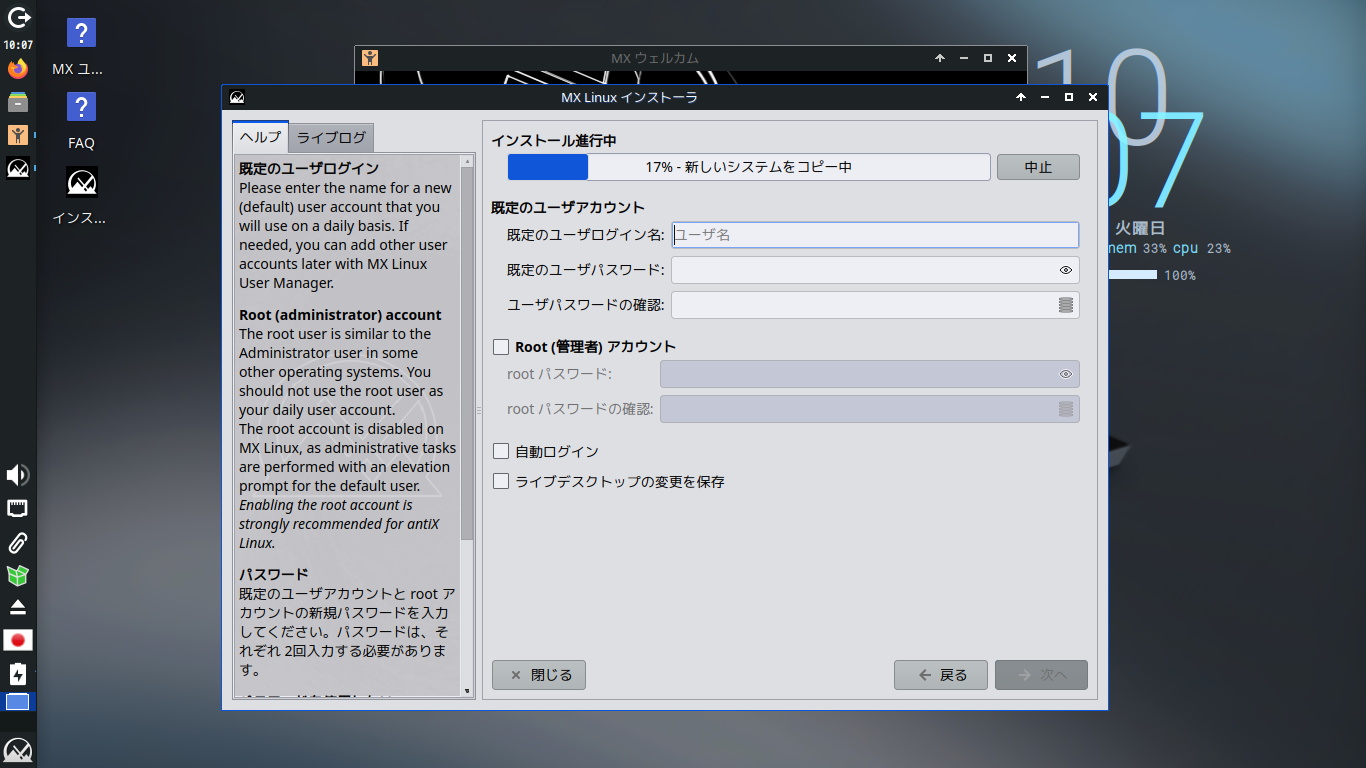
Task: Switch to the ライブログ tab
Action: [332, 138]
